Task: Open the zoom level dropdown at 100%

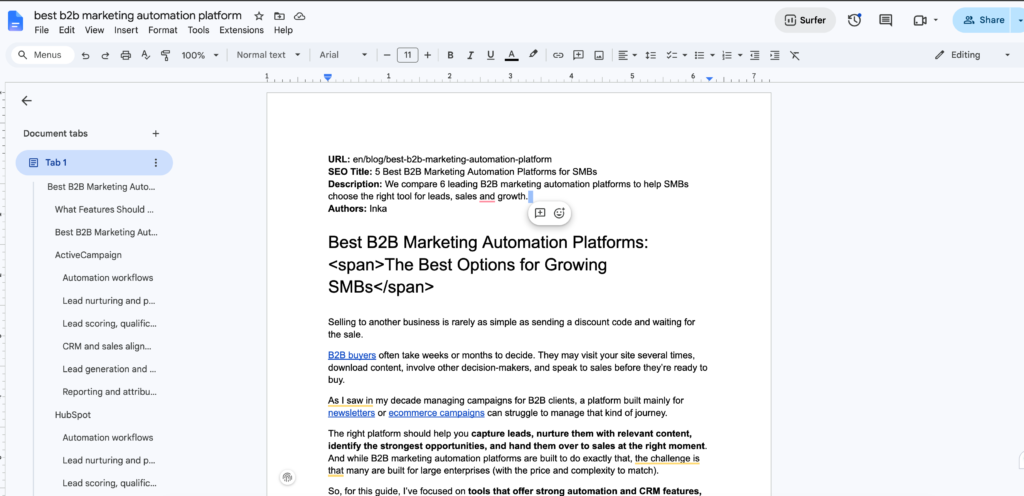Action: coord(200,55)
